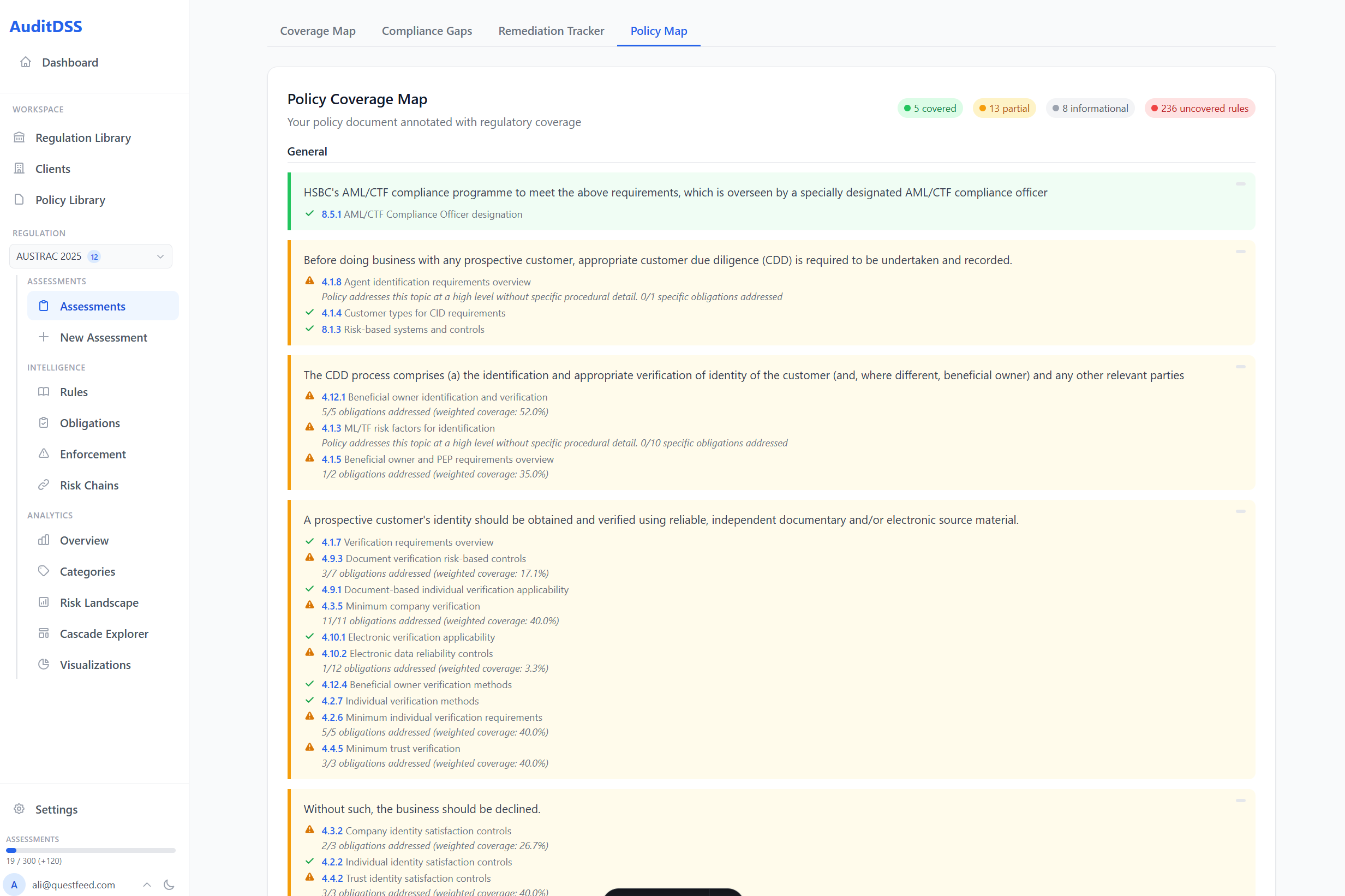Start a New Assessment

click(103, 337)
